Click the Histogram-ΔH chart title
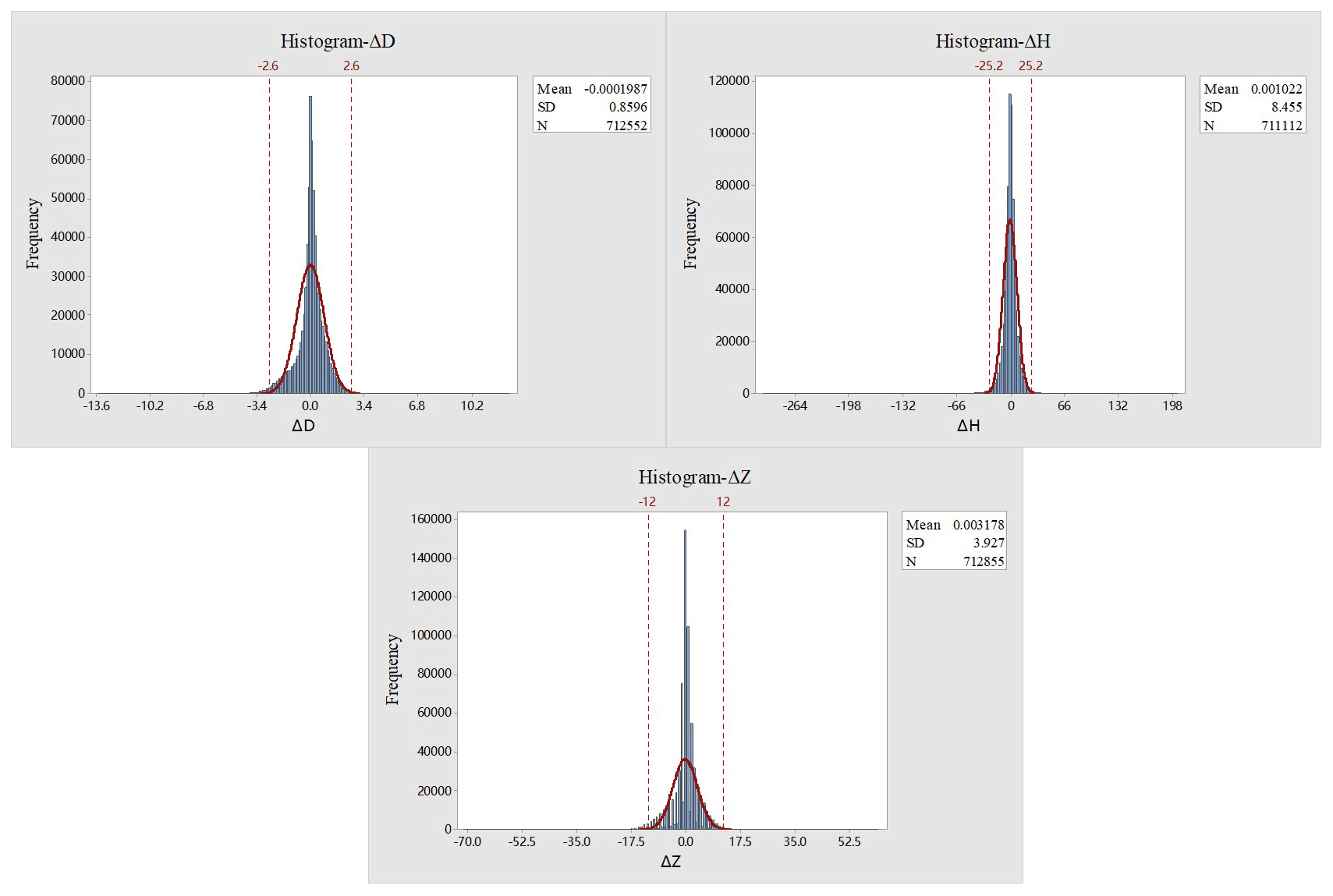Image resolution: width=1333 pixels, height=896 pixels. (992, 41)
